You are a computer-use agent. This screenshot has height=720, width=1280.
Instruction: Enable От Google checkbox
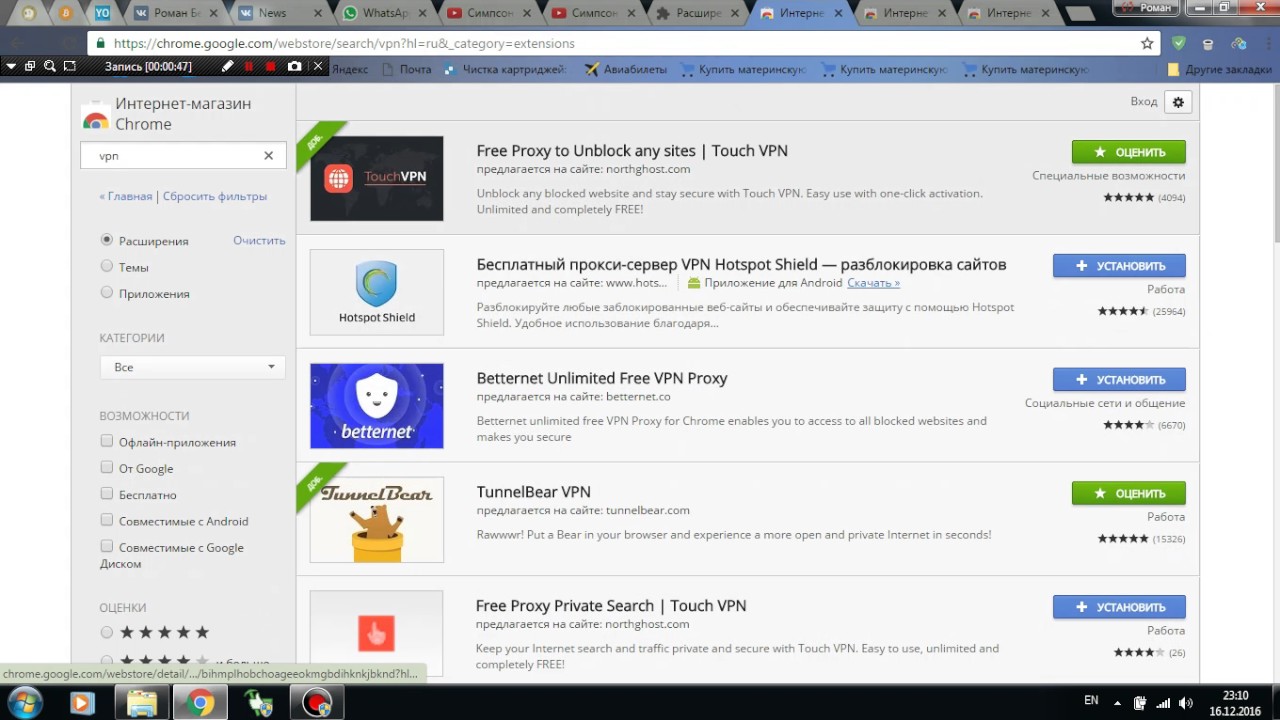pos(107,467)
